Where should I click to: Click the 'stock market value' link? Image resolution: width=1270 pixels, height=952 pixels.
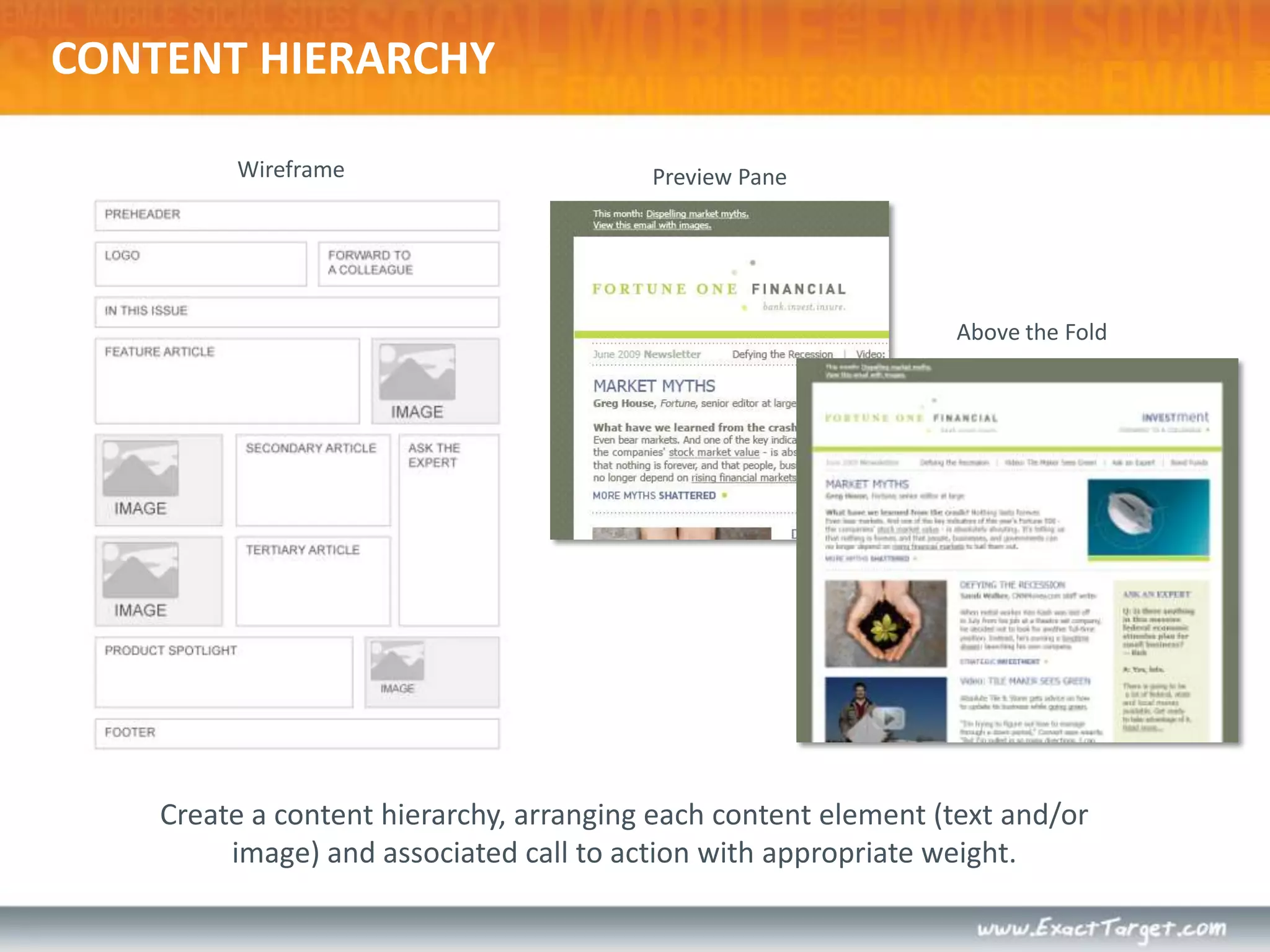[x=714, y=452]
